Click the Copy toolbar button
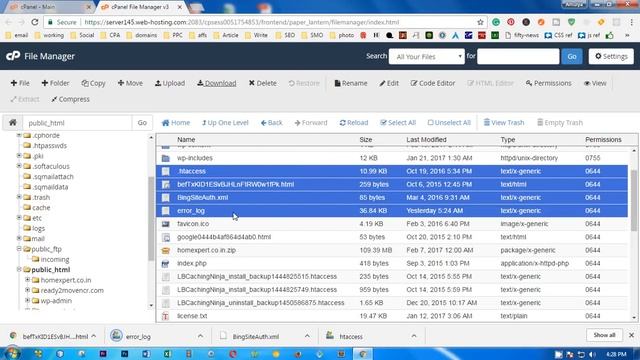This screenshot has width=640, height=360. pyautogui.click(x=93, y=83)
